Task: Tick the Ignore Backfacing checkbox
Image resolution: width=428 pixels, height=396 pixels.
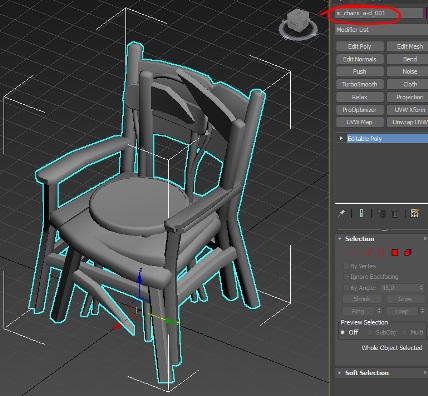Action: click(x=346, y=277)
